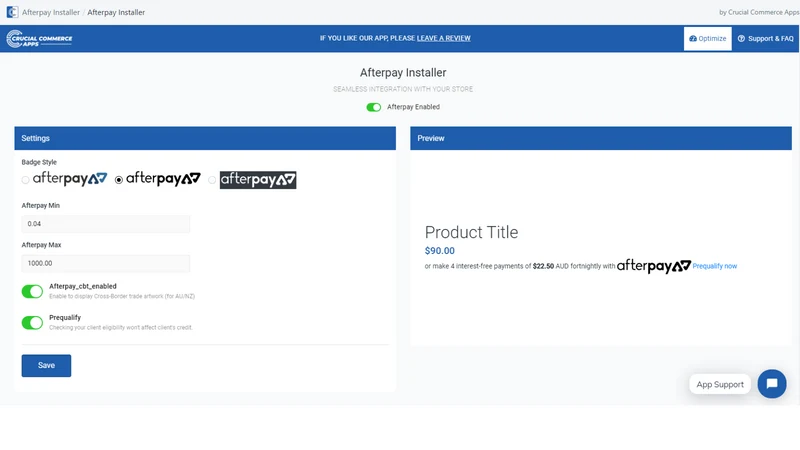This screenshot has height=450, width=800.
Task: Open the chat support bubble icon
Action: (x=771, y=384)
